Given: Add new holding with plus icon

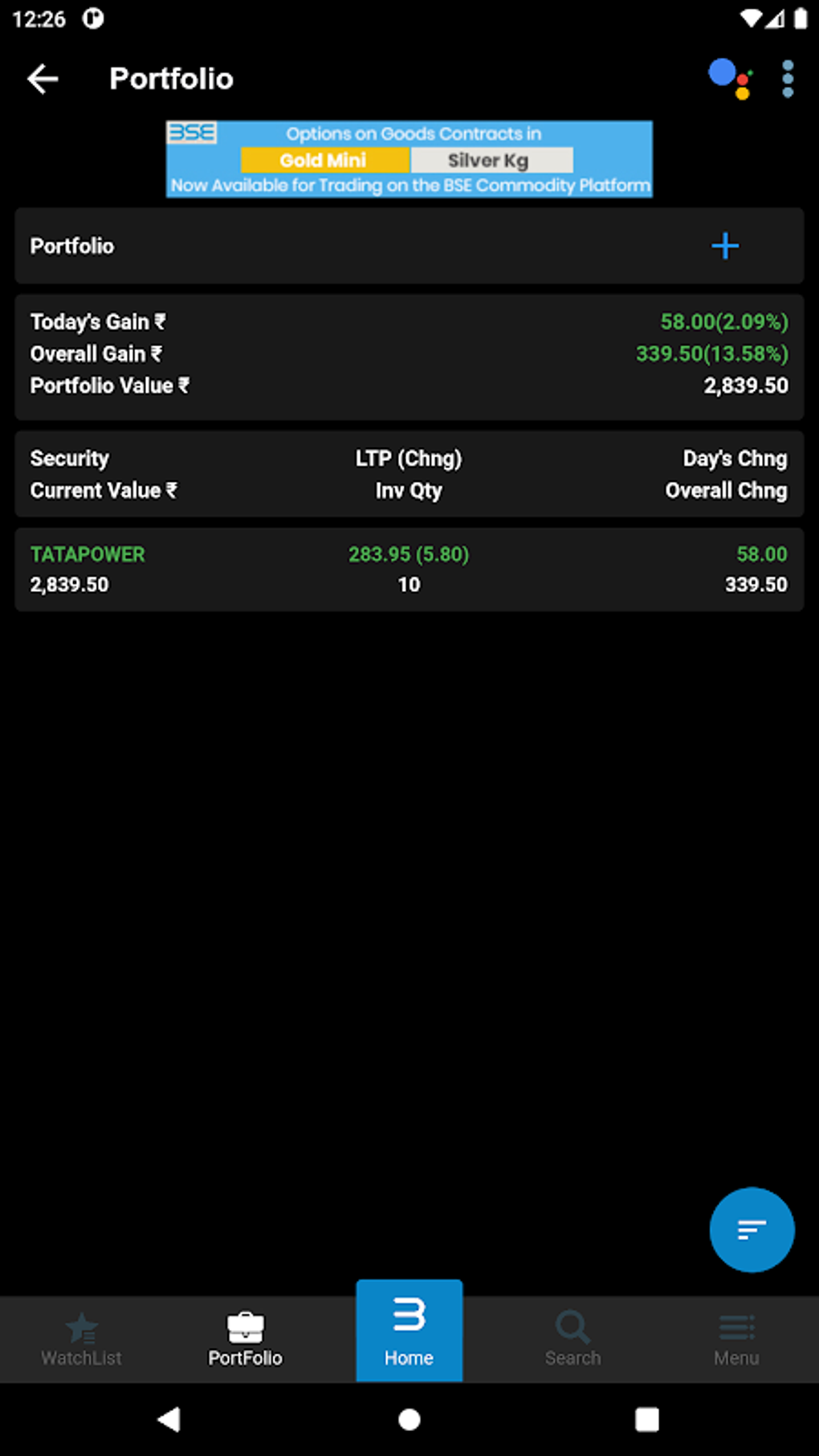Looking at the screenshot, I should click(724, 246).
